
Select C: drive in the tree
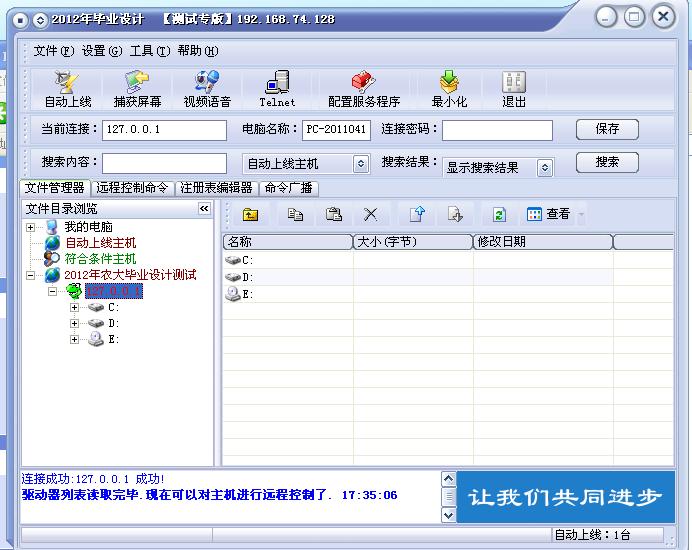click(113, 307)
